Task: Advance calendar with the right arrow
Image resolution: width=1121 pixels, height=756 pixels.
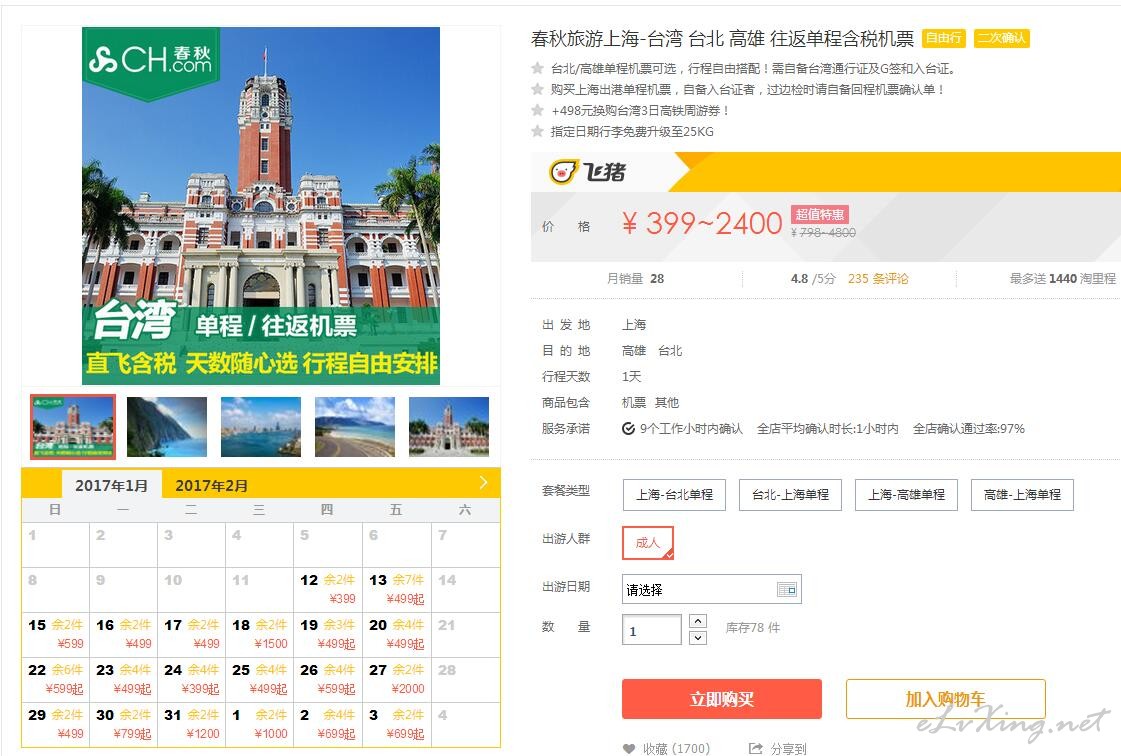Action: pos(483,483)
